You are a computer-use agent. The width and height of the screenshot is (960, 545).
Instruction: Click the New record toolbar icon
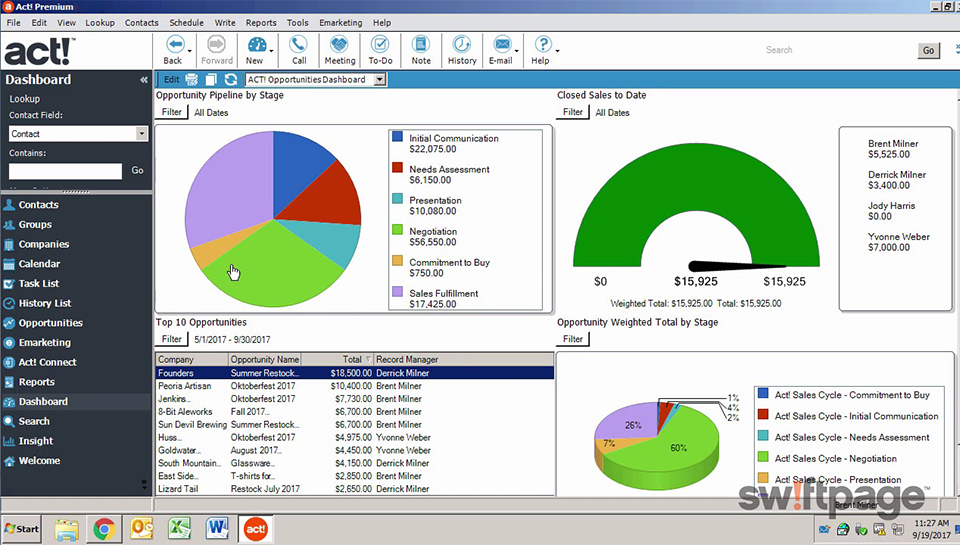point(256,45)
